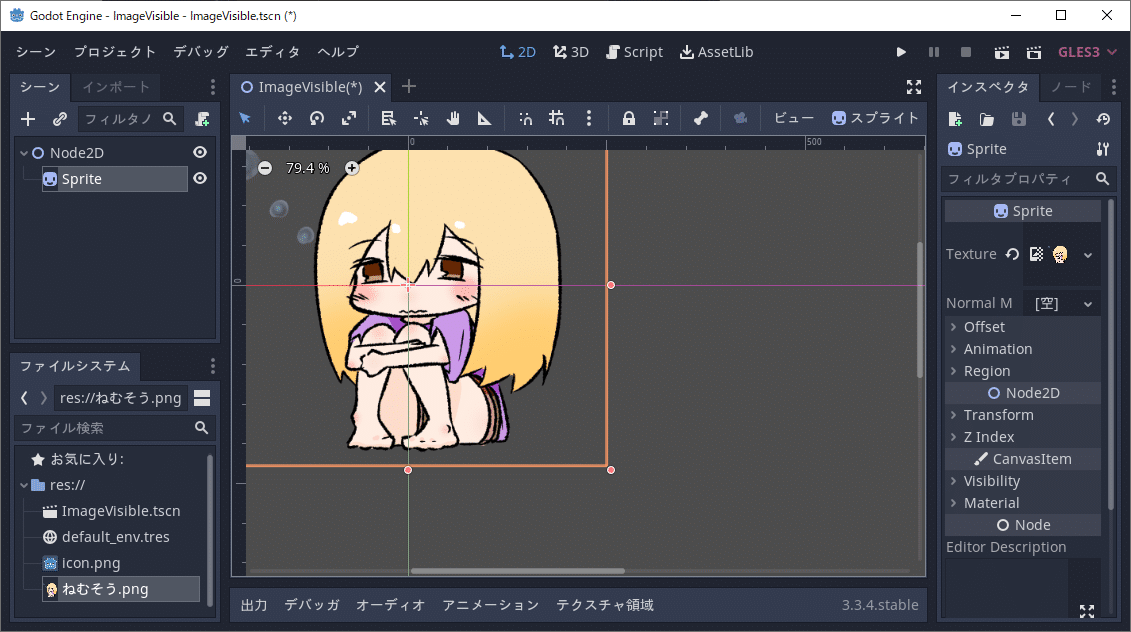Enable smart snapping

525,118
